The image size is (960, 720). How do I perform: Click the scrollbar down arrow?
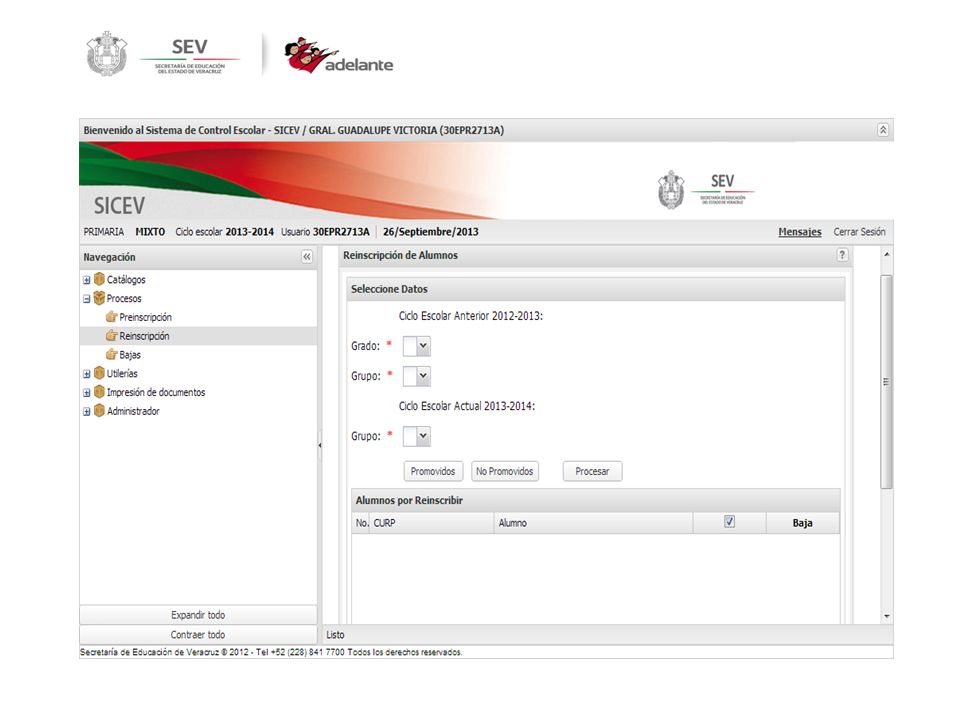[887, 616]
